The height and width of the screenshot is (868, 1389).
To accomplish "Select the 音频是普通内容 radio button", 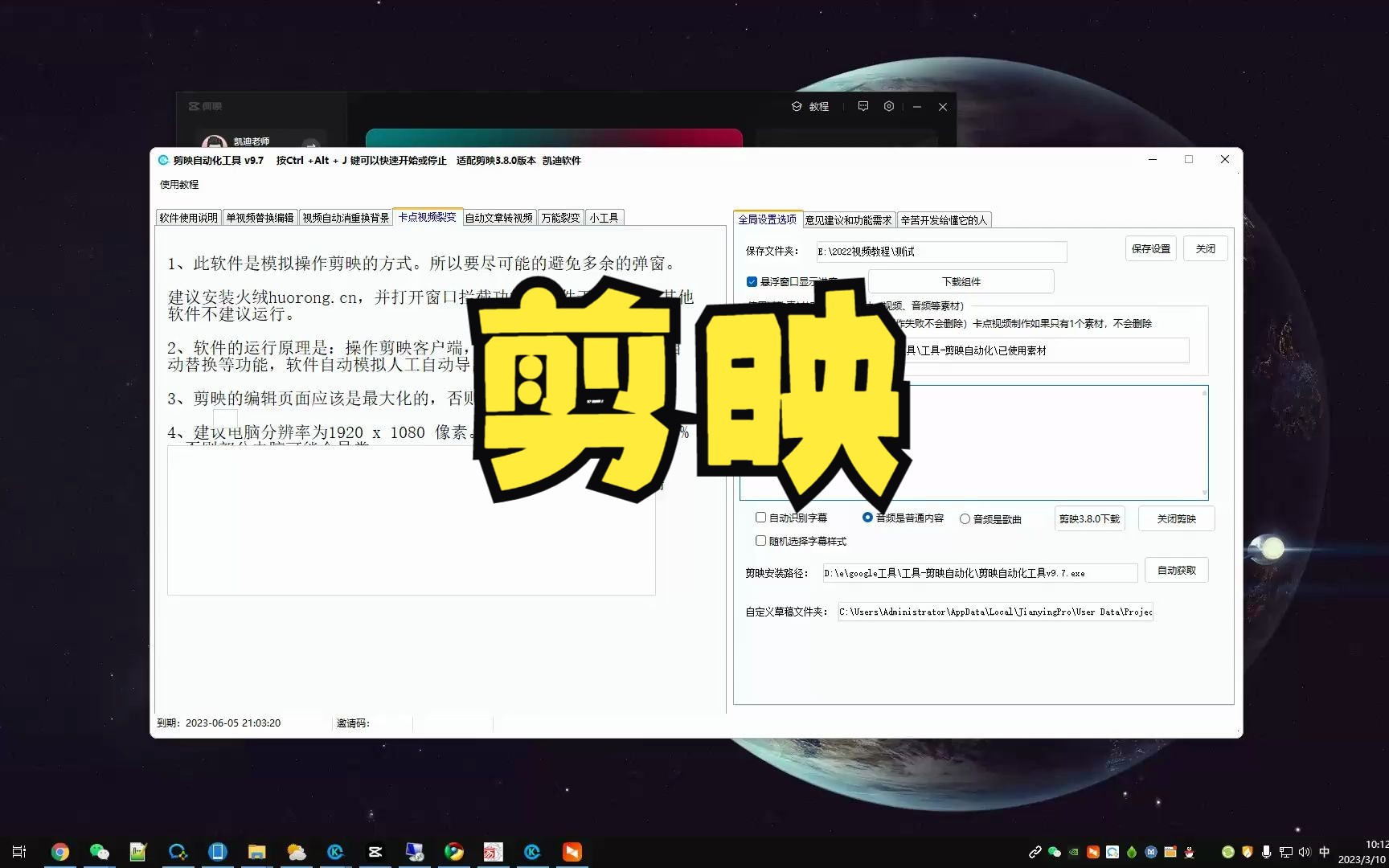I will 867,518.
